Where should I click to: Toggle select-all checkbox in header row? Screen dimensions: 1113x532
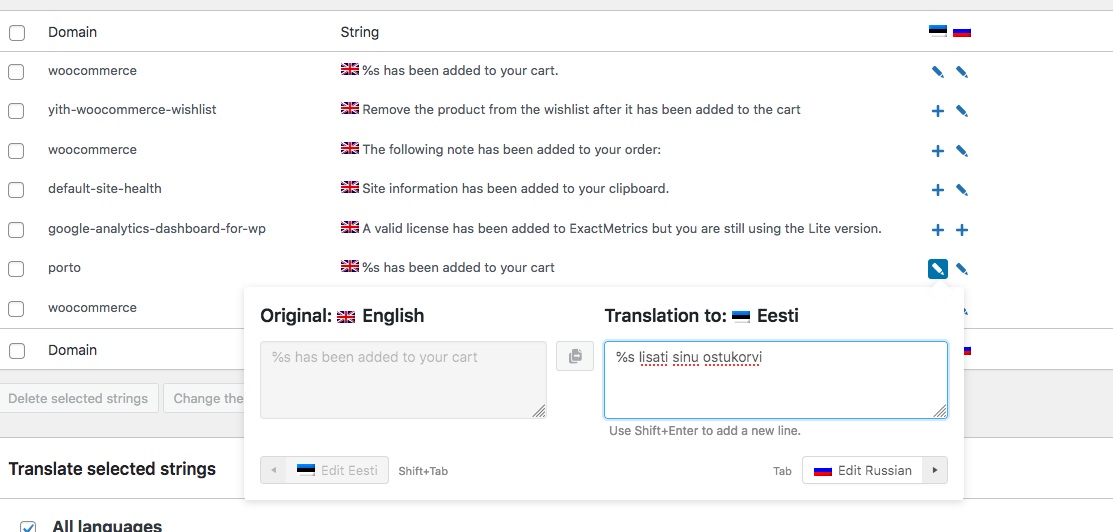(x=17, y=33)
